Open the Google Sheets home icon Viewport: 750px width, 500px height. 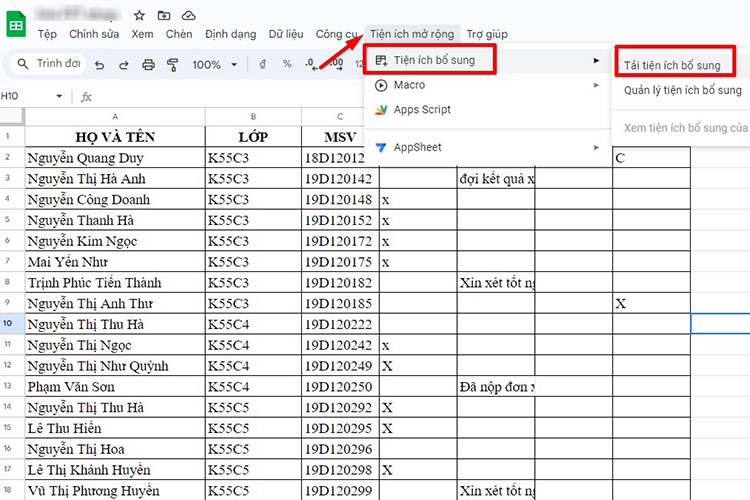tap(16, 24)
